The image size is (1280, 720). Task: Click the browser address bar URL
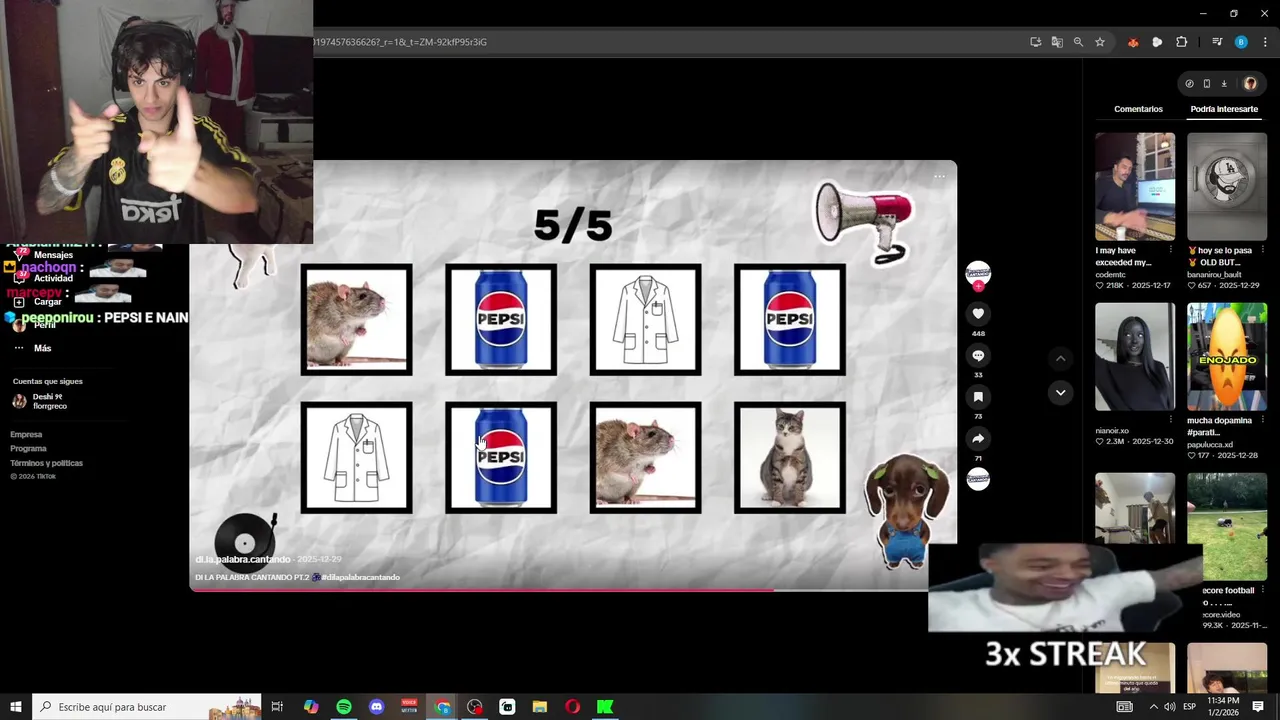click(400, 42)
